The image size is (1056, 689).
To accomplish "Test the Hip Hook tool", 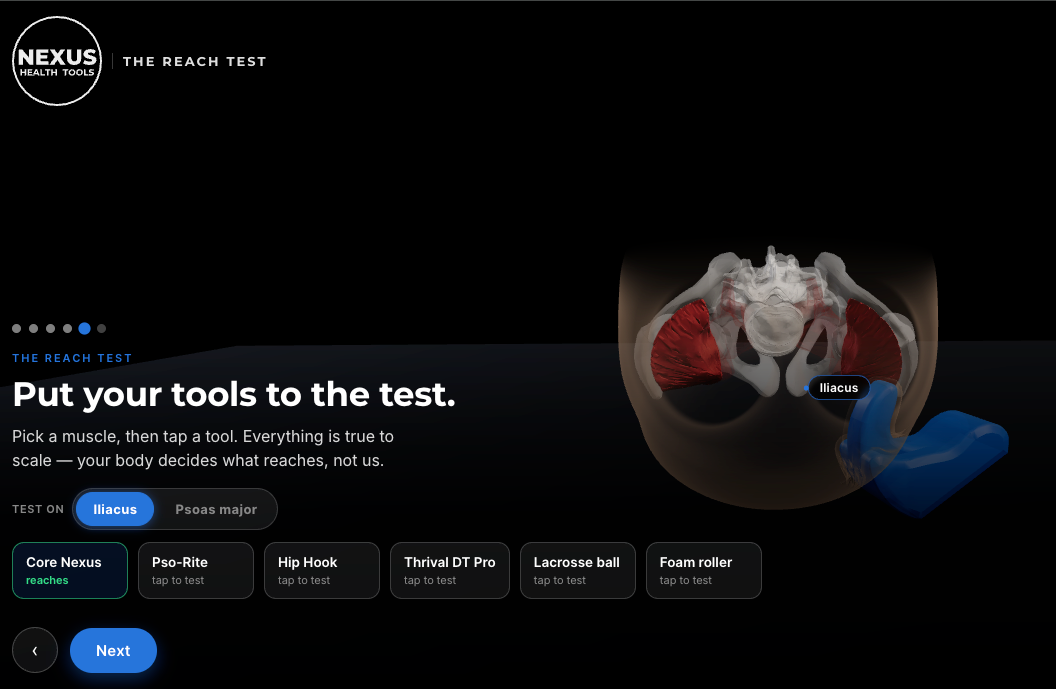I will (x=322, y=570).
